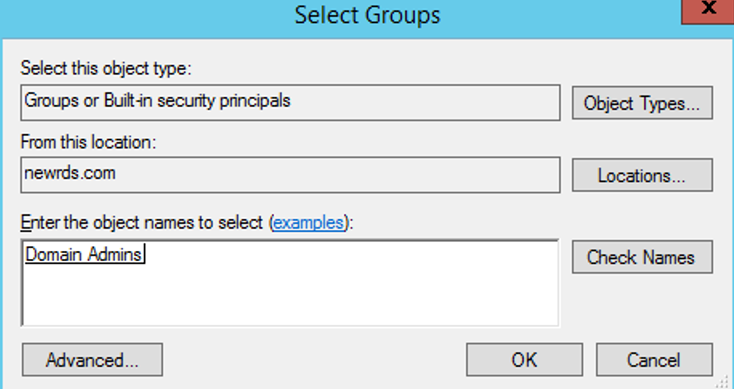The height and width of the screenshot is (389, 734).
Task: Open the Advanced search options
Action: pos(92,360)
